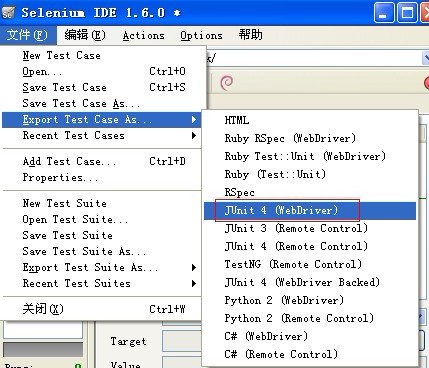Screen dimensions: 429x368
Task: Select Save Test Suite As...
Action: (102, 251)
